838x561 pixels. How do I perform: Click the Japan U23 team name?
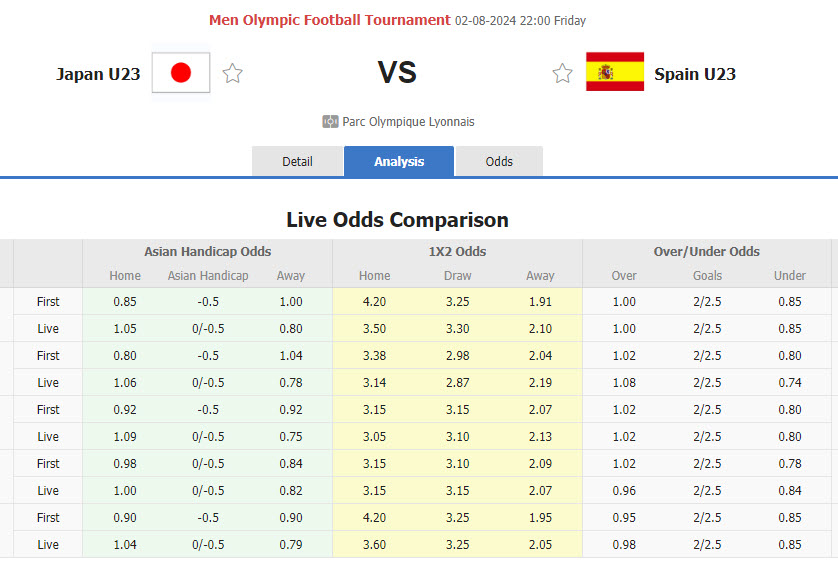tap(98, 74)
